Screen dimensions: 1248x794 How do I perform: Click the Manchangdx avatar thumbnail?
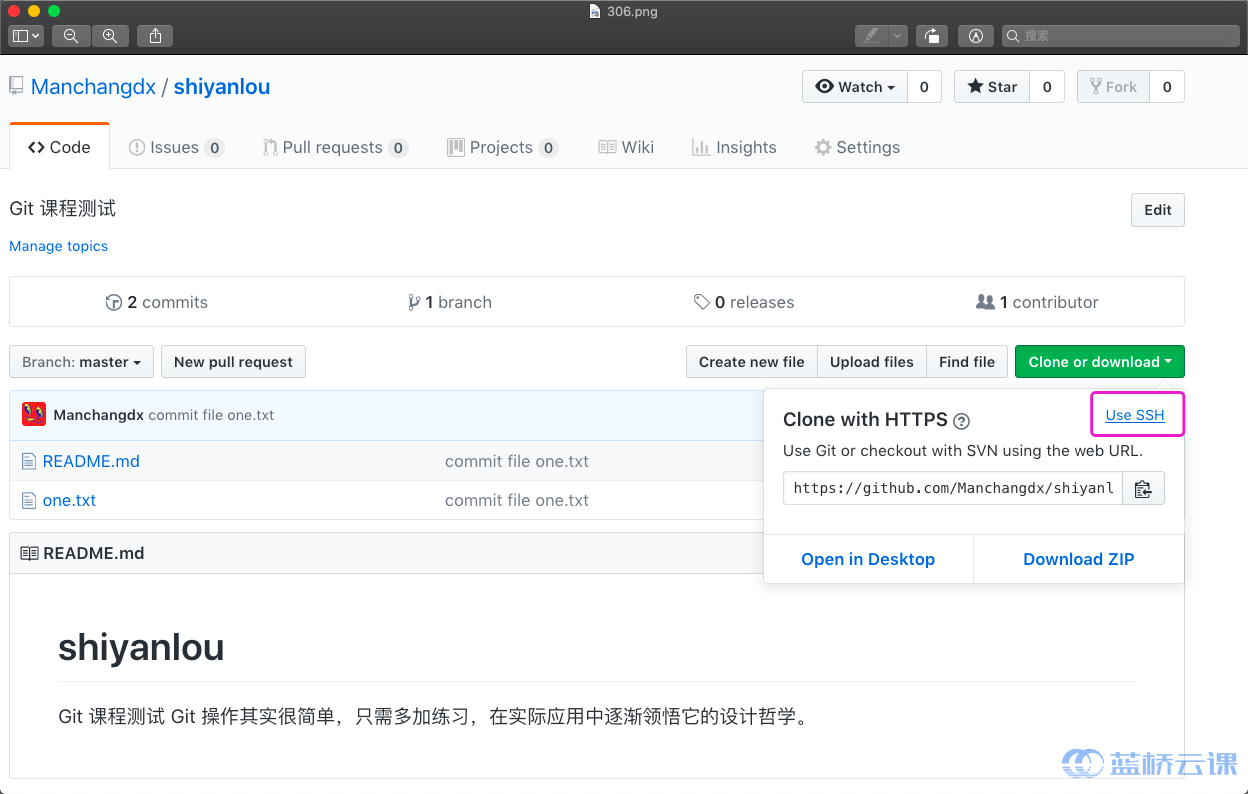point(34,415)
